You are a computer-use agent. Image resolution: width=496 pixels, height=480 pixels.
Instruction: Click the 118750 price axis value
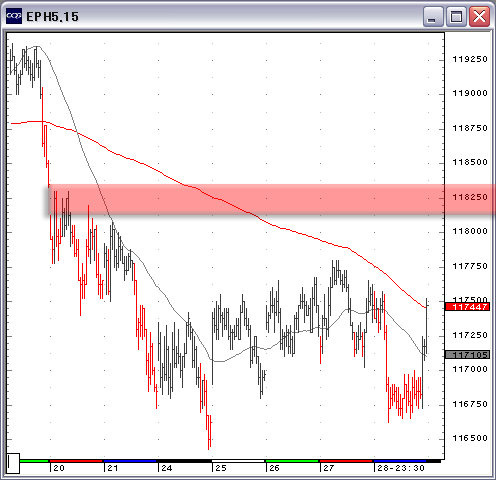[x=469, y=128]
